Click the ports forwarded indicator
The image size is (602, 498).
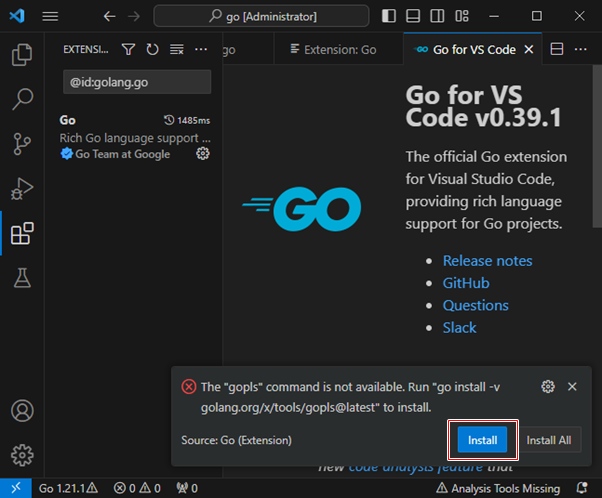coord(187,488)
